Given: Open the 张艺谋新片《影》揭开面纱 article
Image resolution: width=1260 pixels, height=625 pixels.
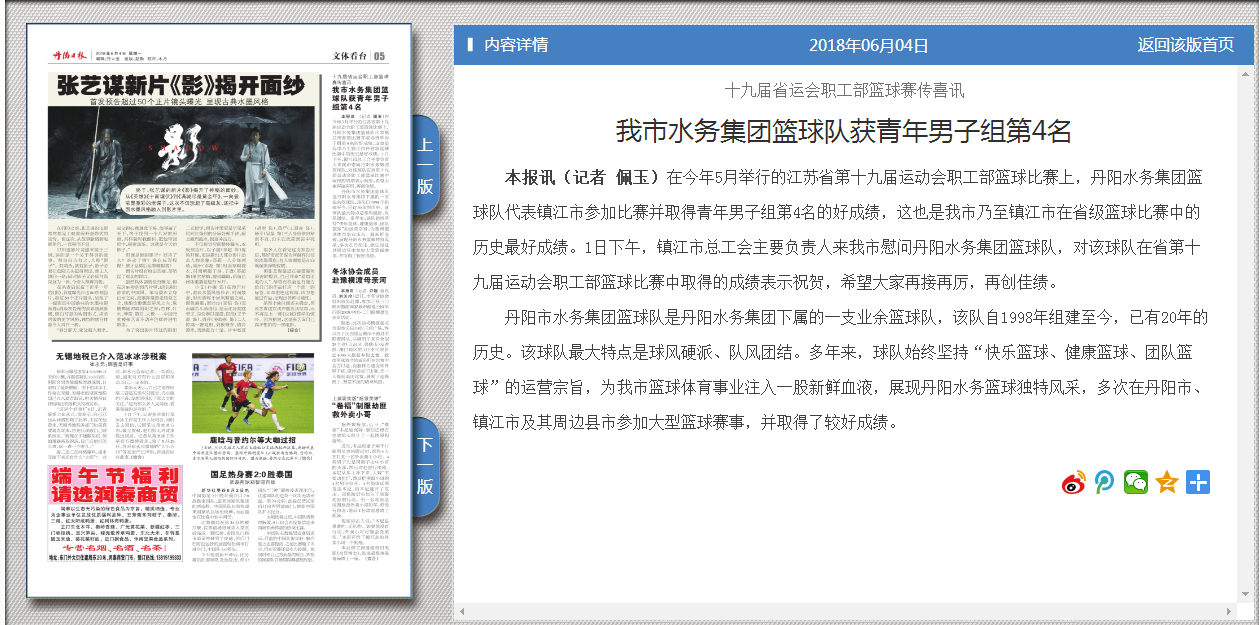Looking at the screenshot, I should [180, 87].
